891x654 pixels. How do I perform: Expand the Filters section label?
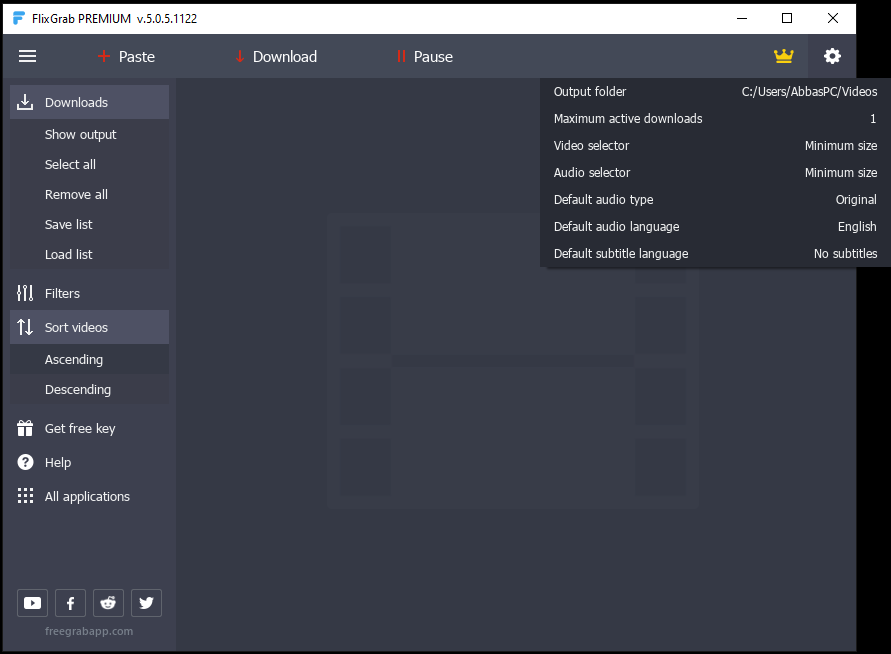(x=62, y=293)
